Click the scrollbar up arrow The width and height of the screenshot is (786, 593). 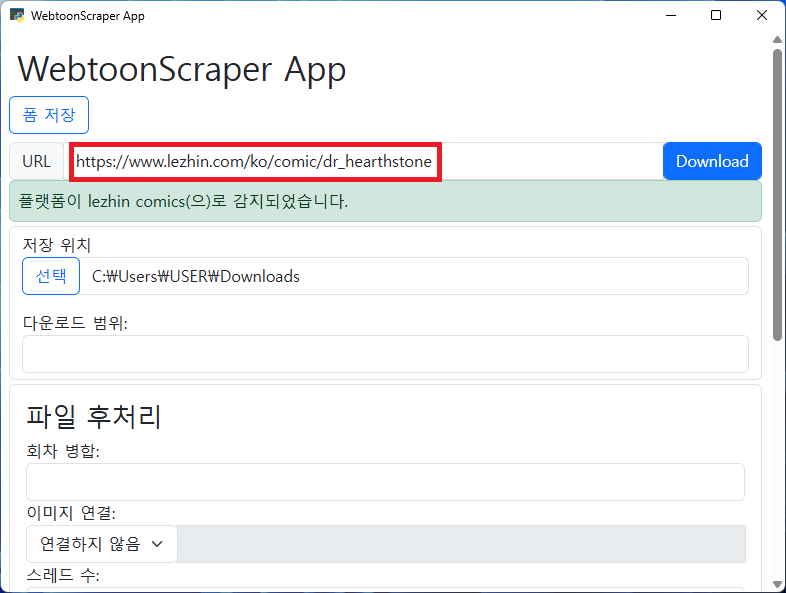(x=777, y=40)
